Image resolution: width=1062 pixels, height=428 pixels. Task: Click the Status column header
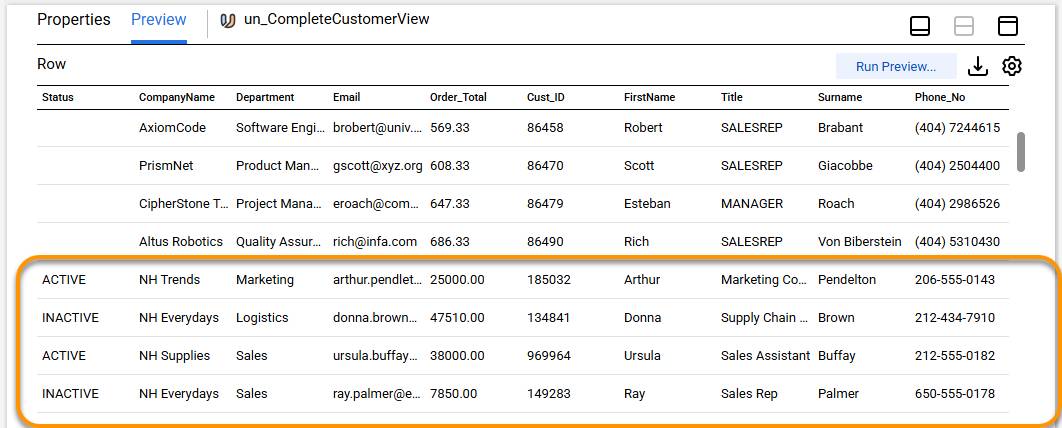point(58,98)
